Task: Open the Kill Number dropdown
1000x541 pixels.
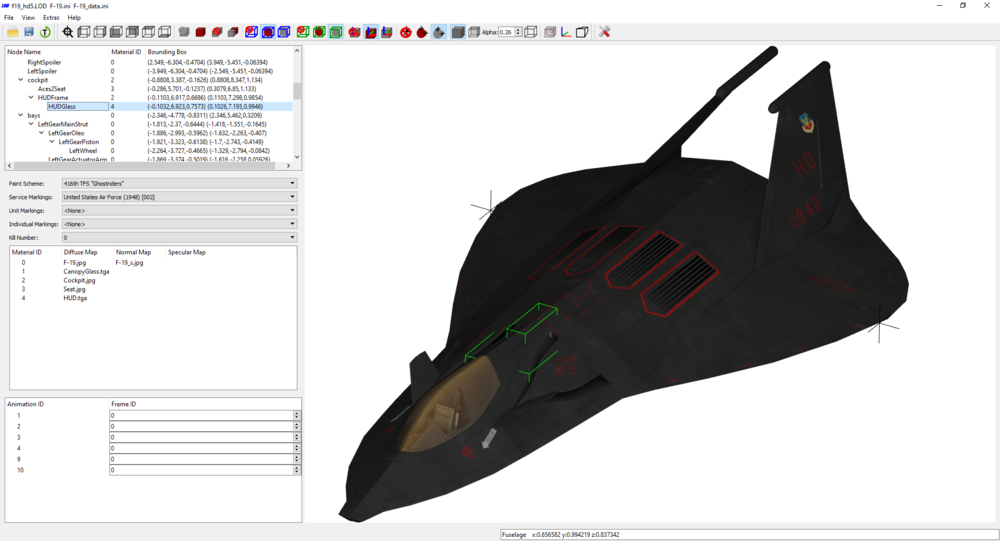Action: coord(179,237)
